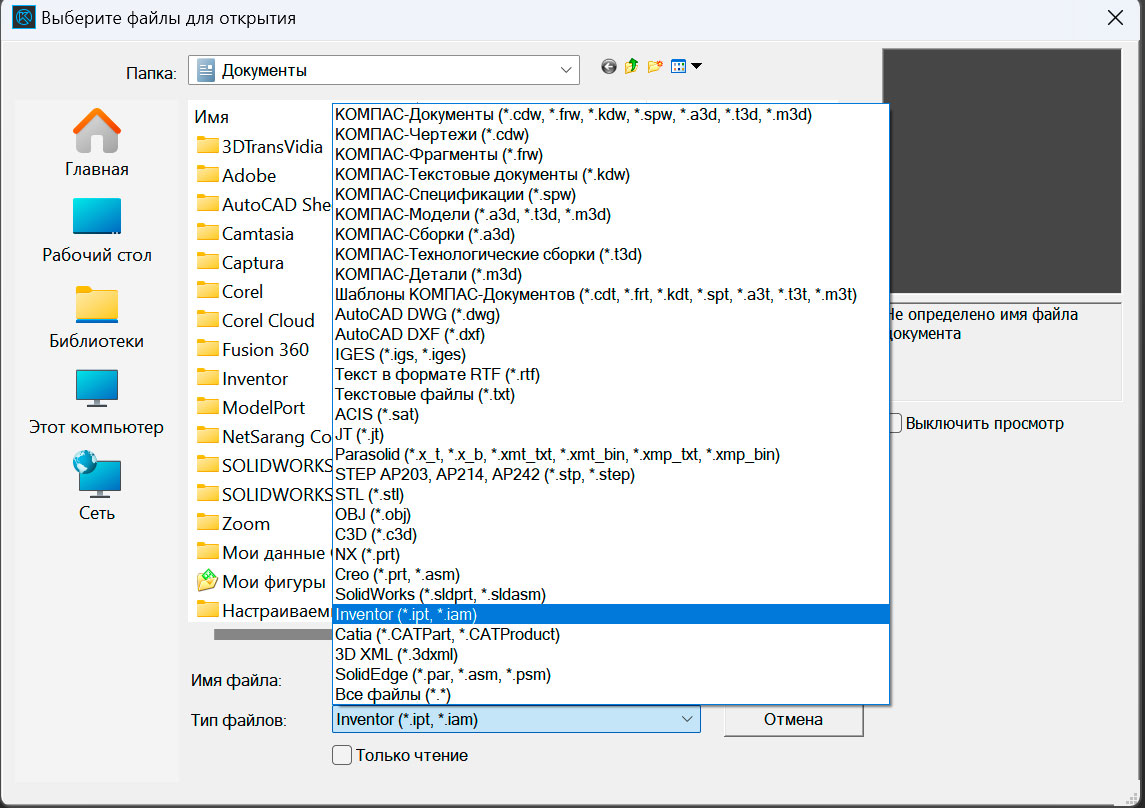Choose КОМПАС-Сборки (*.a3d) type
This screenshot has height=808, width=1145.
(610, 234)
